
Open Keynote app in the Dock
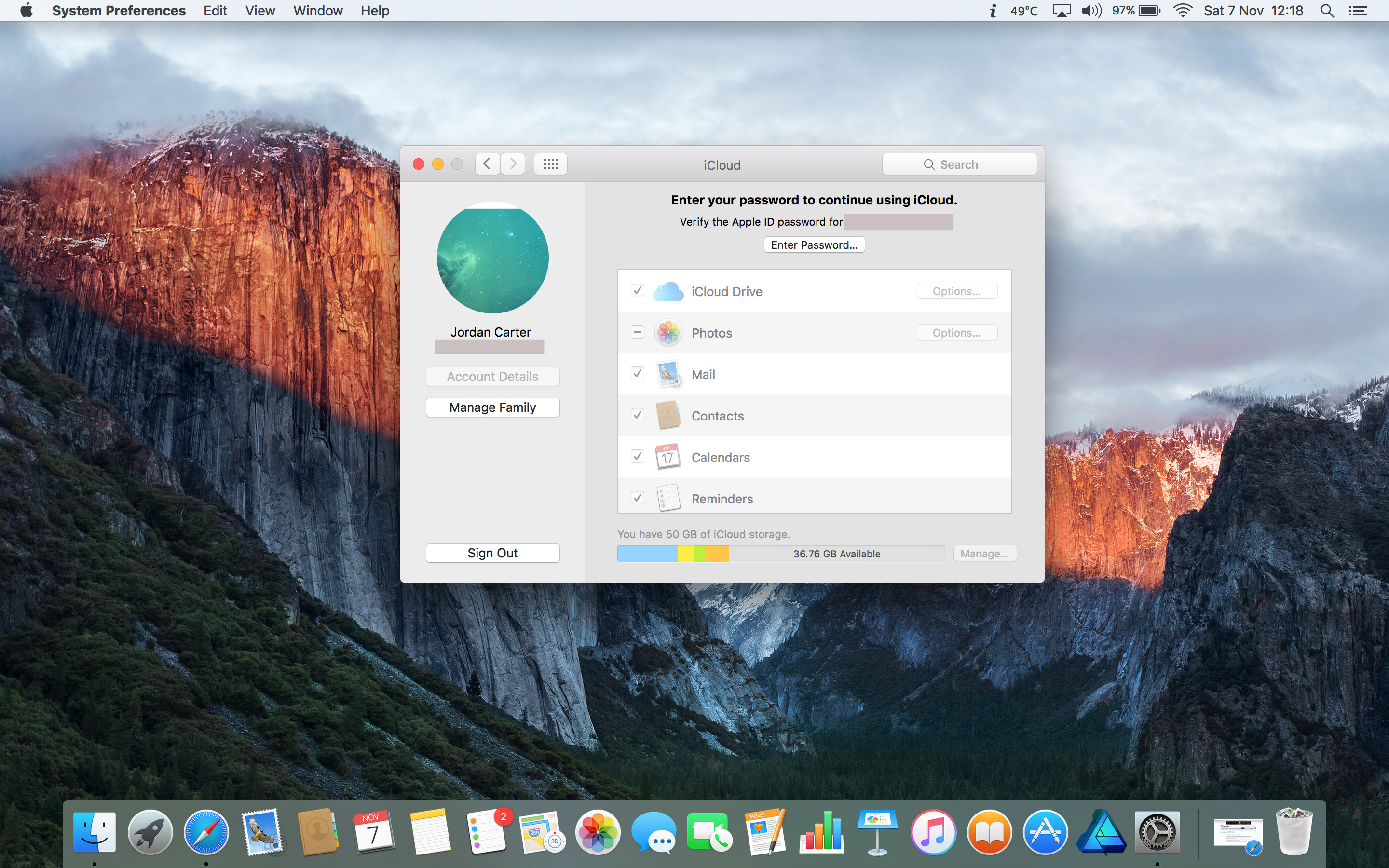(878, 832)
